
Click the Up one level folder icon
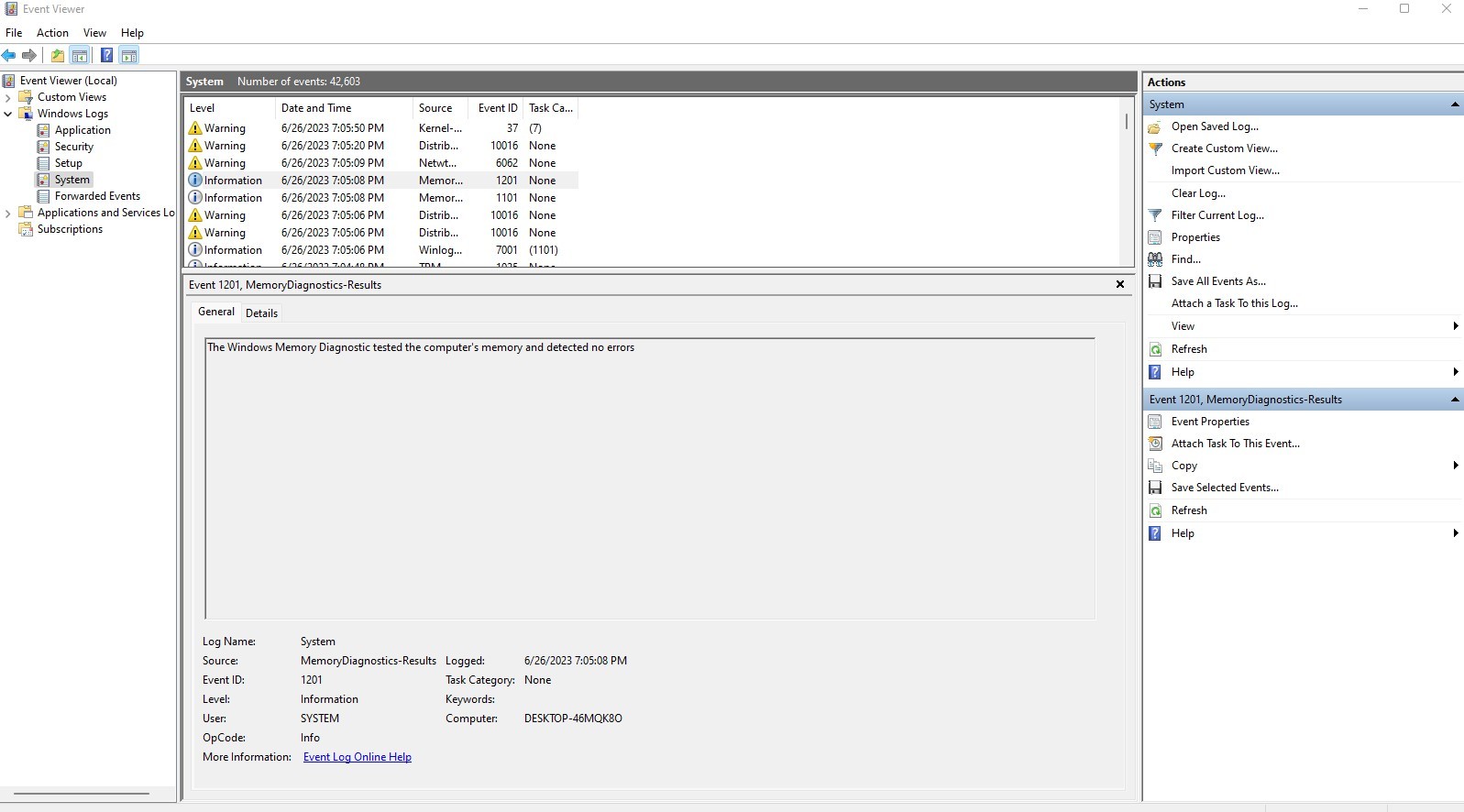[58, 55]
